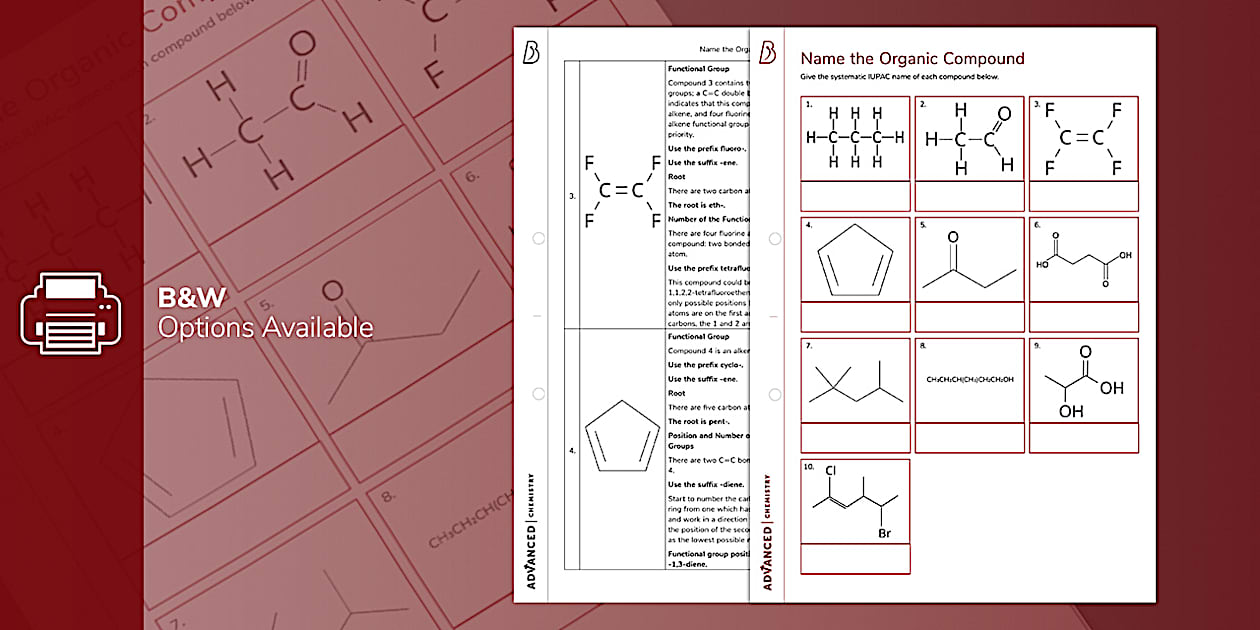
Task: Select the ethanal structure in box 2
Action: click(969, 139)
